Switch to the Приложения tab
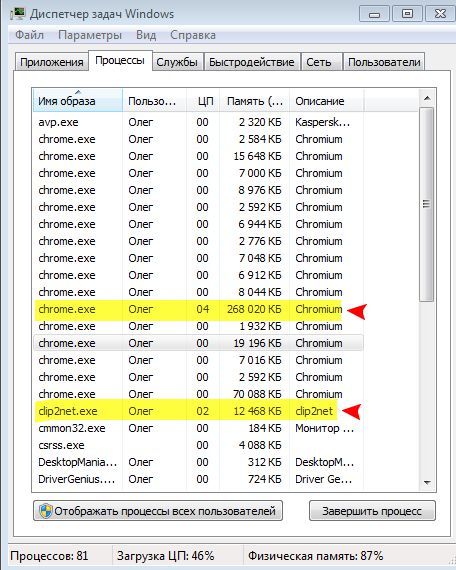This screenshot has width=456, height=570. coord(52,62)
